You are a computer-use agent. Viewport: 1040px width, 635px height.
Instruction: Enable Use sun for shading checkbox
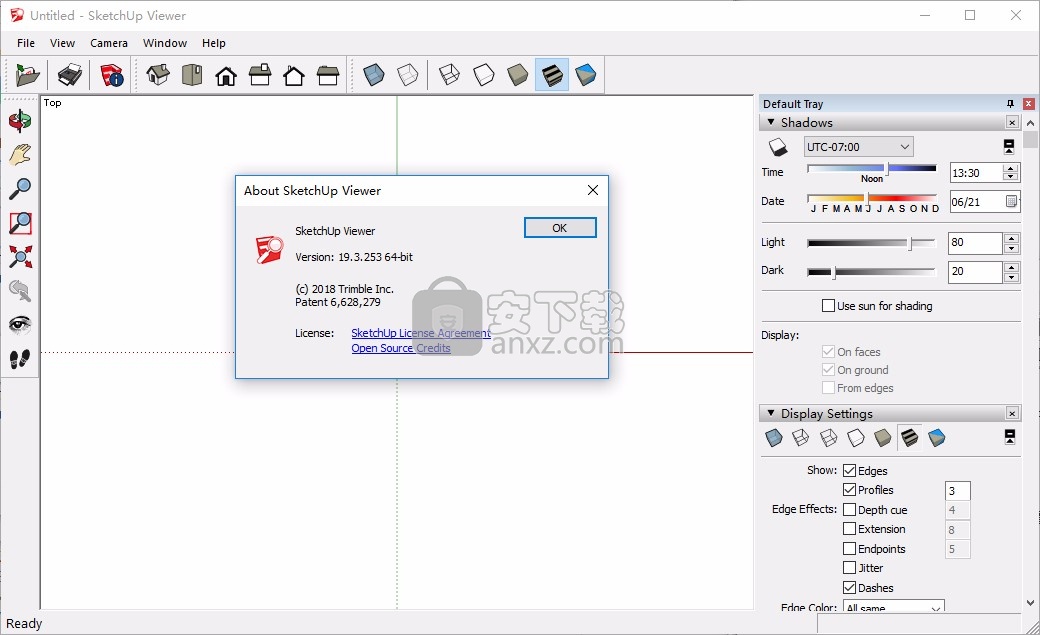point(828,306)
